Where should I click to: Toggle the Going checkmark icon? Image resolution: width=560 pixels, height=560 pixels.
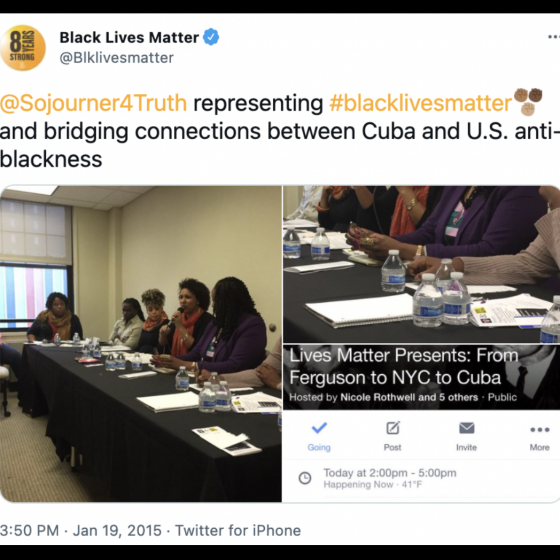tap(319, 428)
